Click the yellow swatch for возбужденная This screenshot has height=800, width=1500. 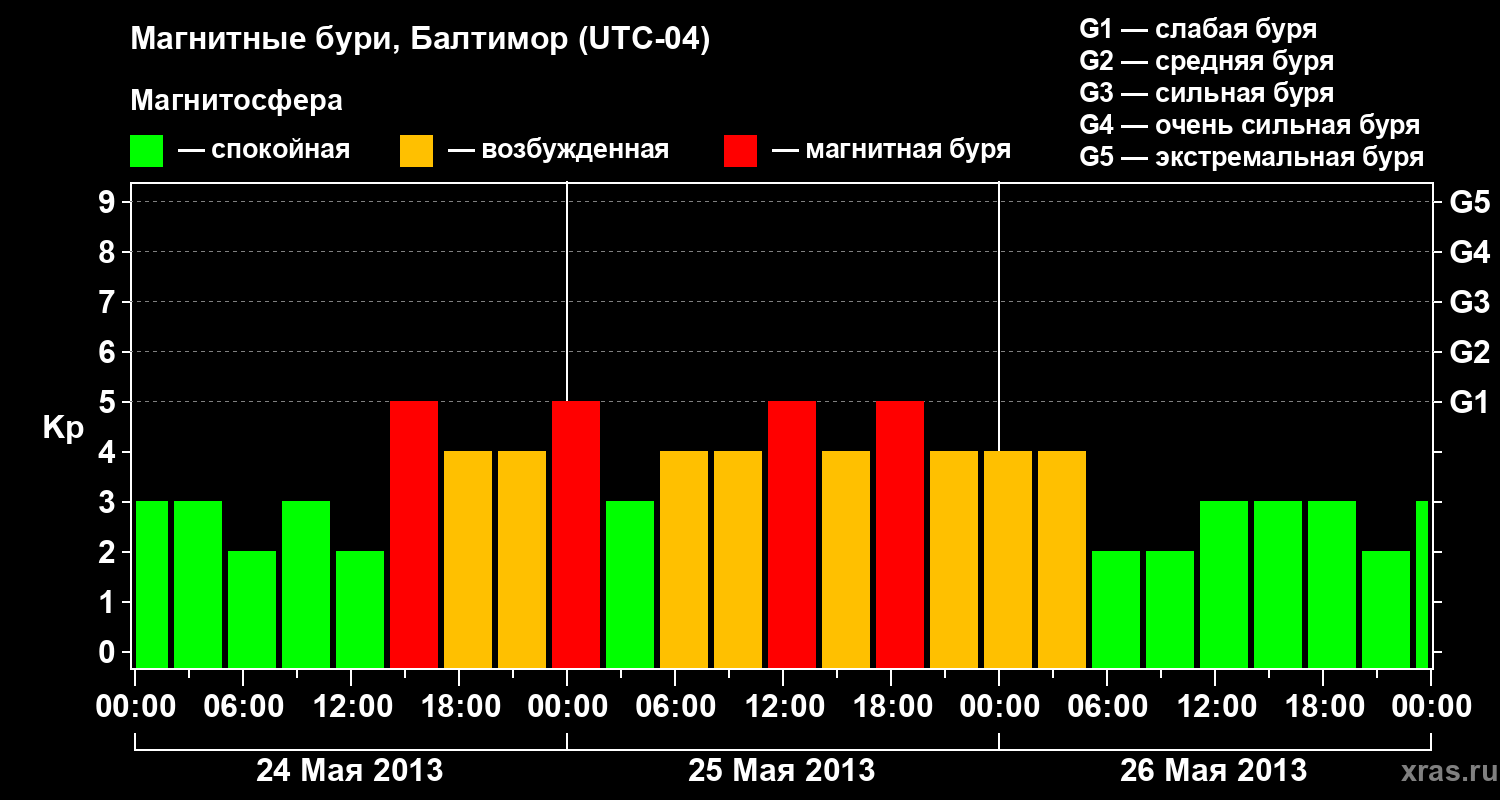[x=417, y=151]
